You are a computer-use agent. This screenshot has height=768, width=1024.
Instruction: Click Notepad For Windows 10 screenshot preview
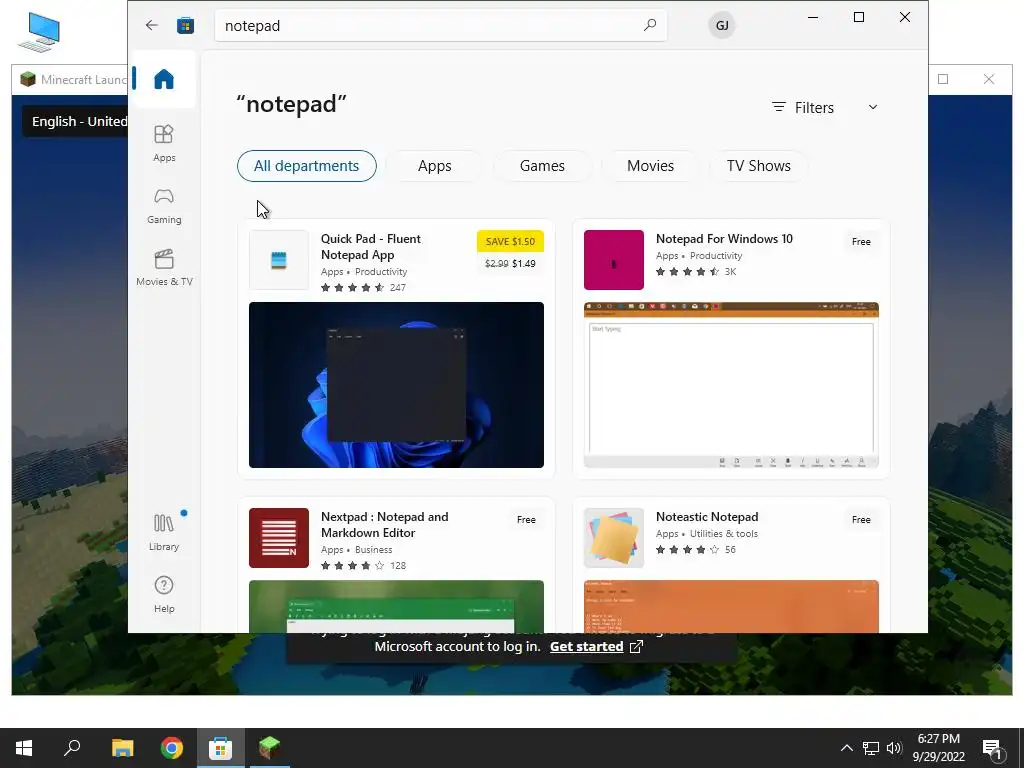731,385
